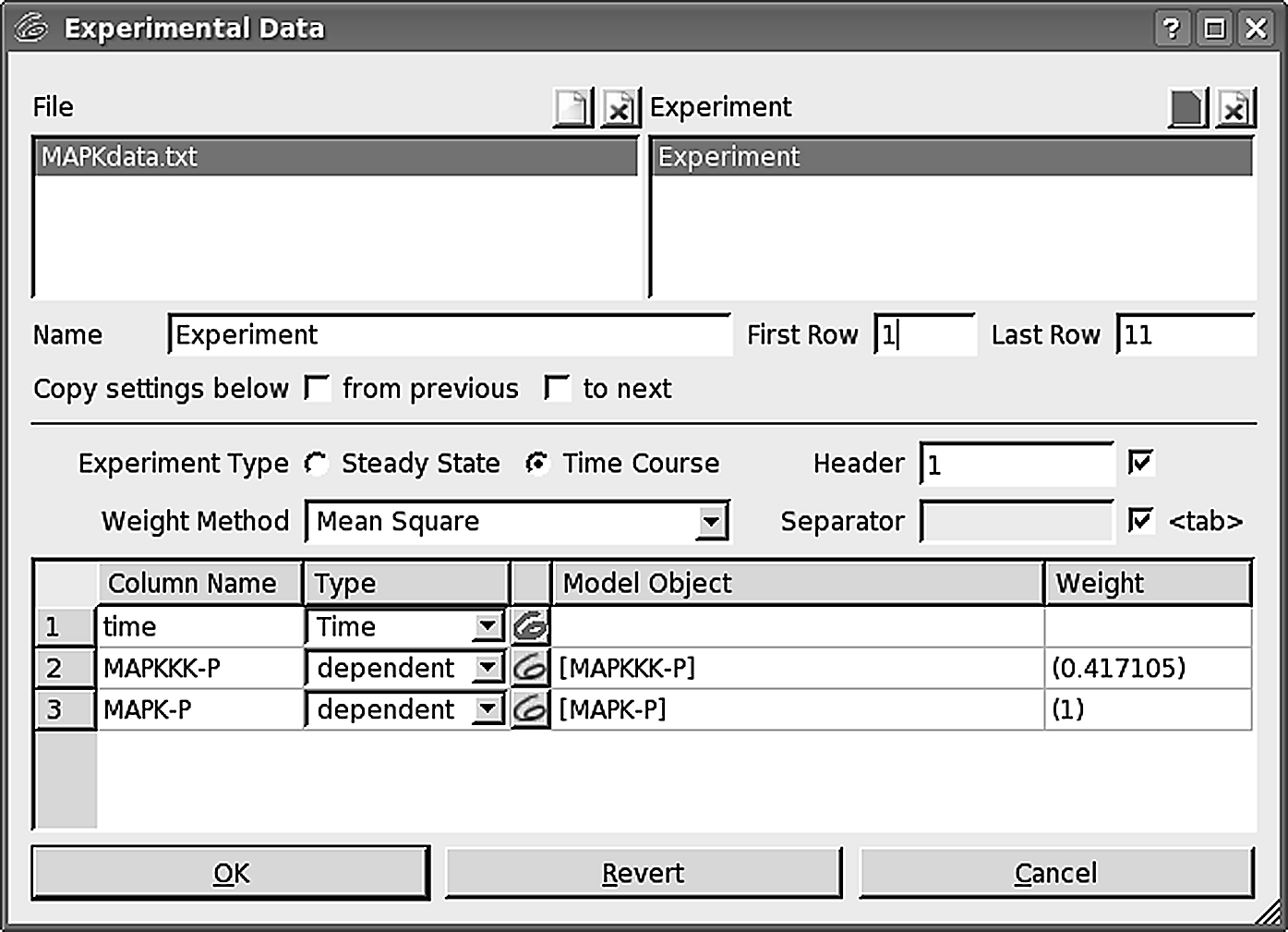Click the add new experiment icon
Viewport: 1288px width, 932px height.
[1187, 108]
